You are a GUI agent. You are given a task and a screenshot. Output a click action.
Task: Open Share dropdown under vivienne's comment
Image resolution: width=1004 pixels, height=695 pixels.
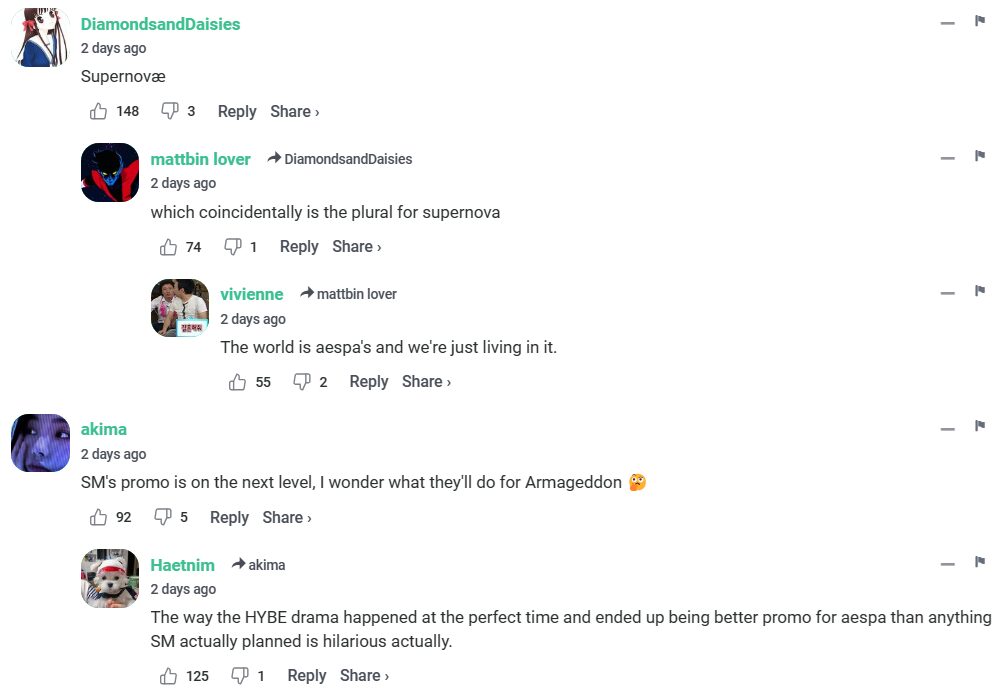tap(426, 382)
